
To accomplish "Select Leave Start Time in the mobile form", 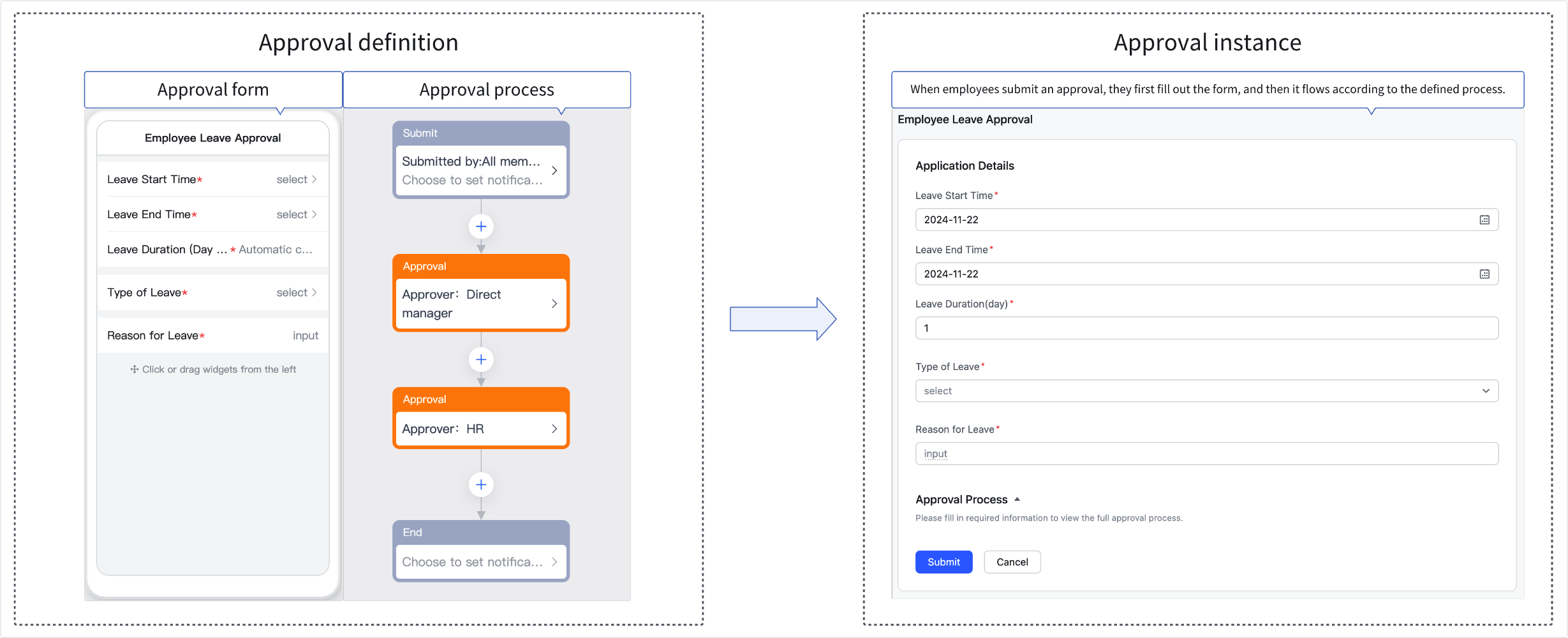I will (212, 180).
